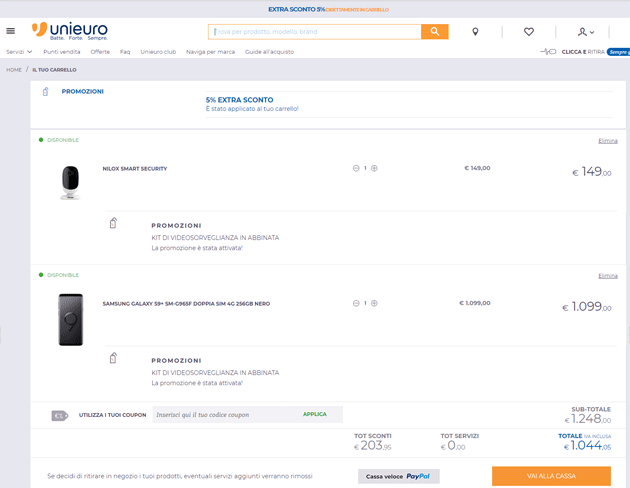
Task: Open Punti vendita menu item
Action: [61, 51]
